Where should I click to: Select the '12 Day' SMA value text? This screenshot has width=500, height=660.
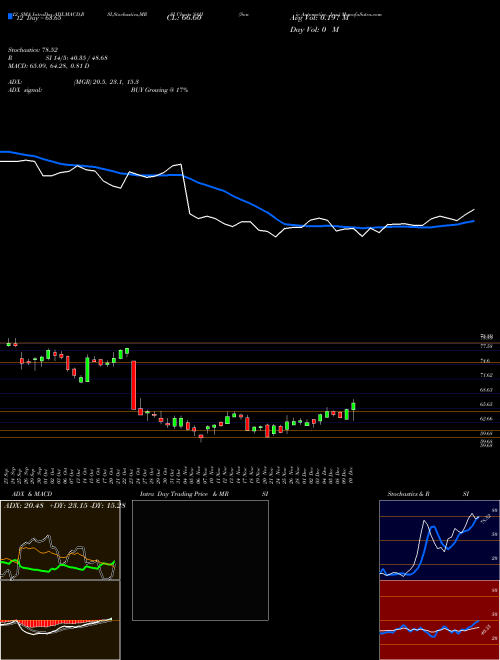37,19
